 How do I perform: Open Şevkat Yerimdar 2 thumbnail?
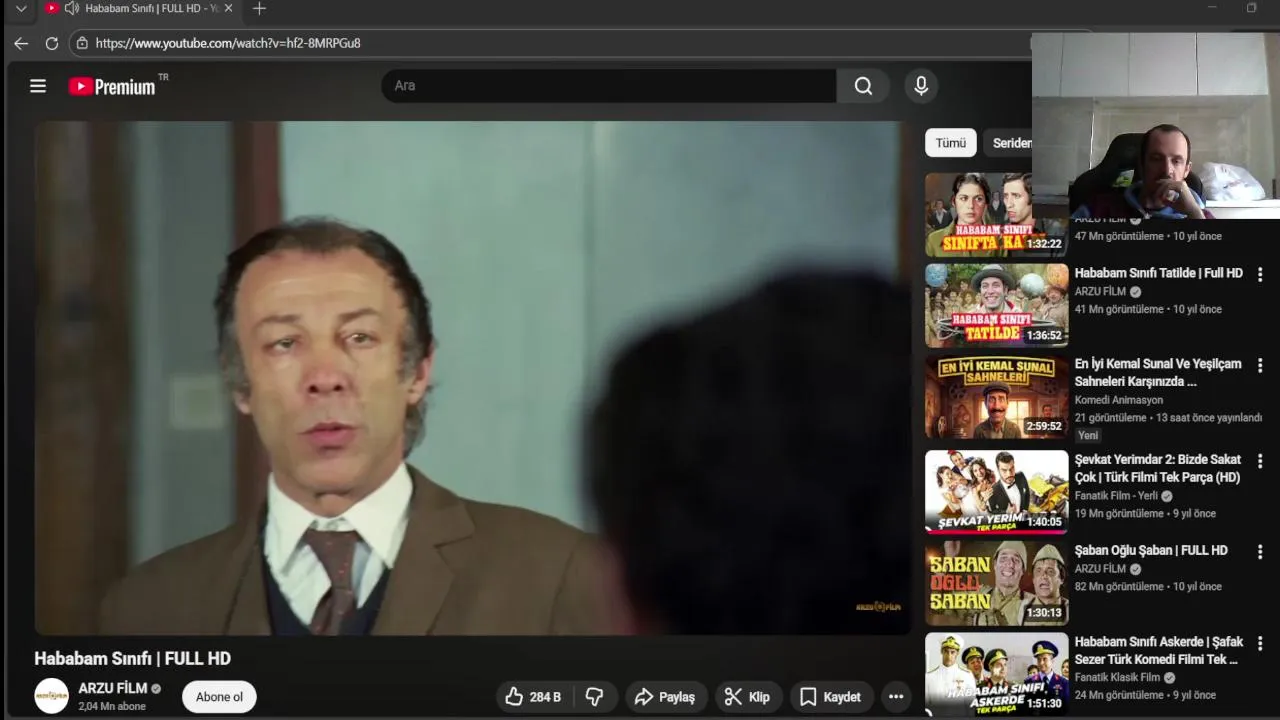(x=996, y=492)
